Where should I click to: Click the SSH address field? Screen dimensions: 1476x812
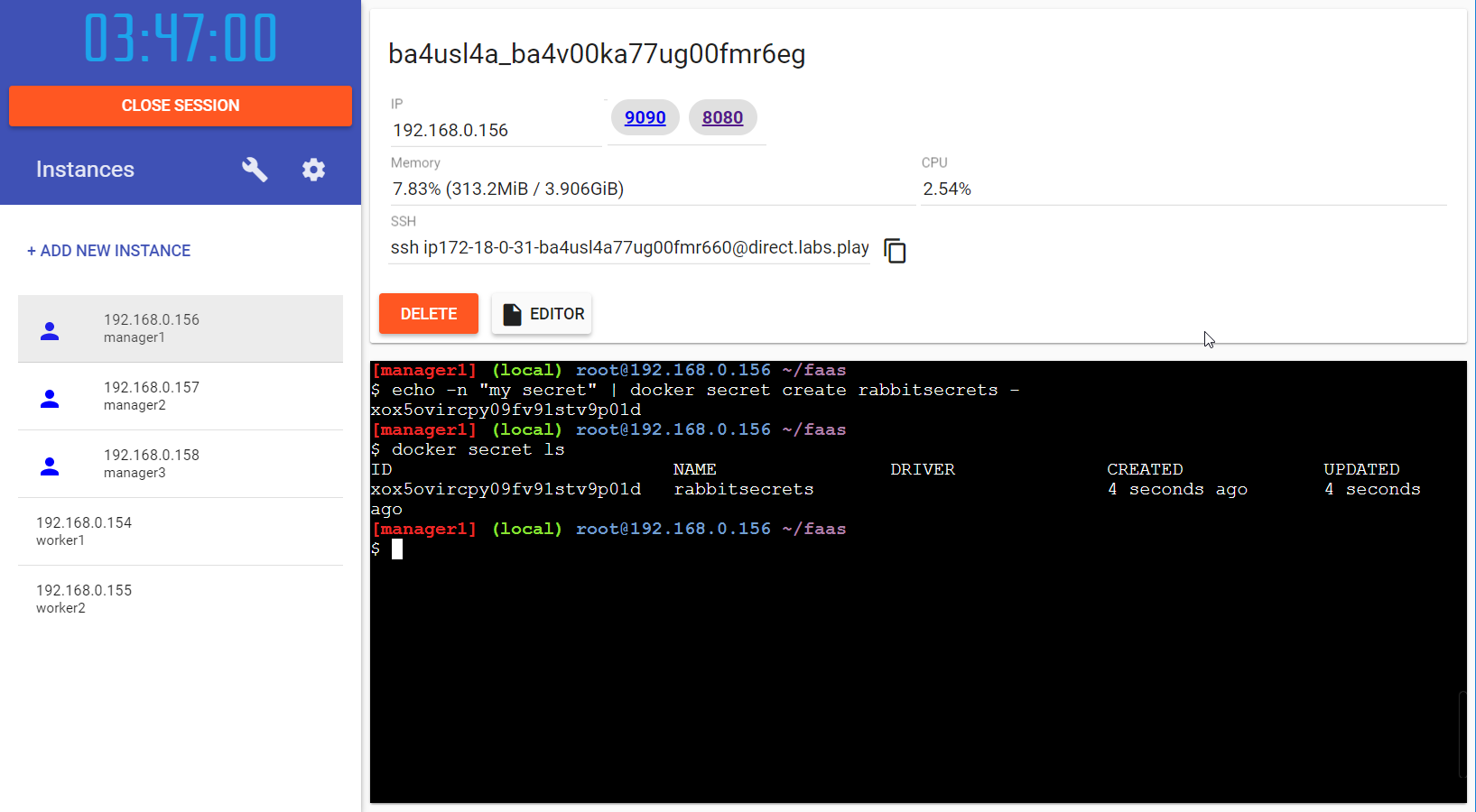click(629, 247)
